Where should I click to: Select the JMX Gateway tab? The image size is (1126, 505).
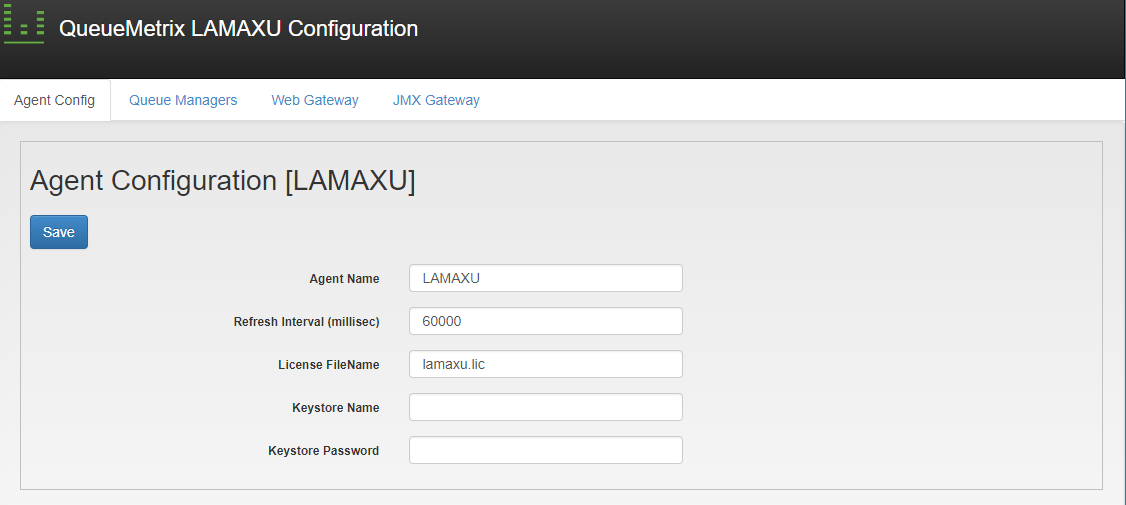point(436,100)
